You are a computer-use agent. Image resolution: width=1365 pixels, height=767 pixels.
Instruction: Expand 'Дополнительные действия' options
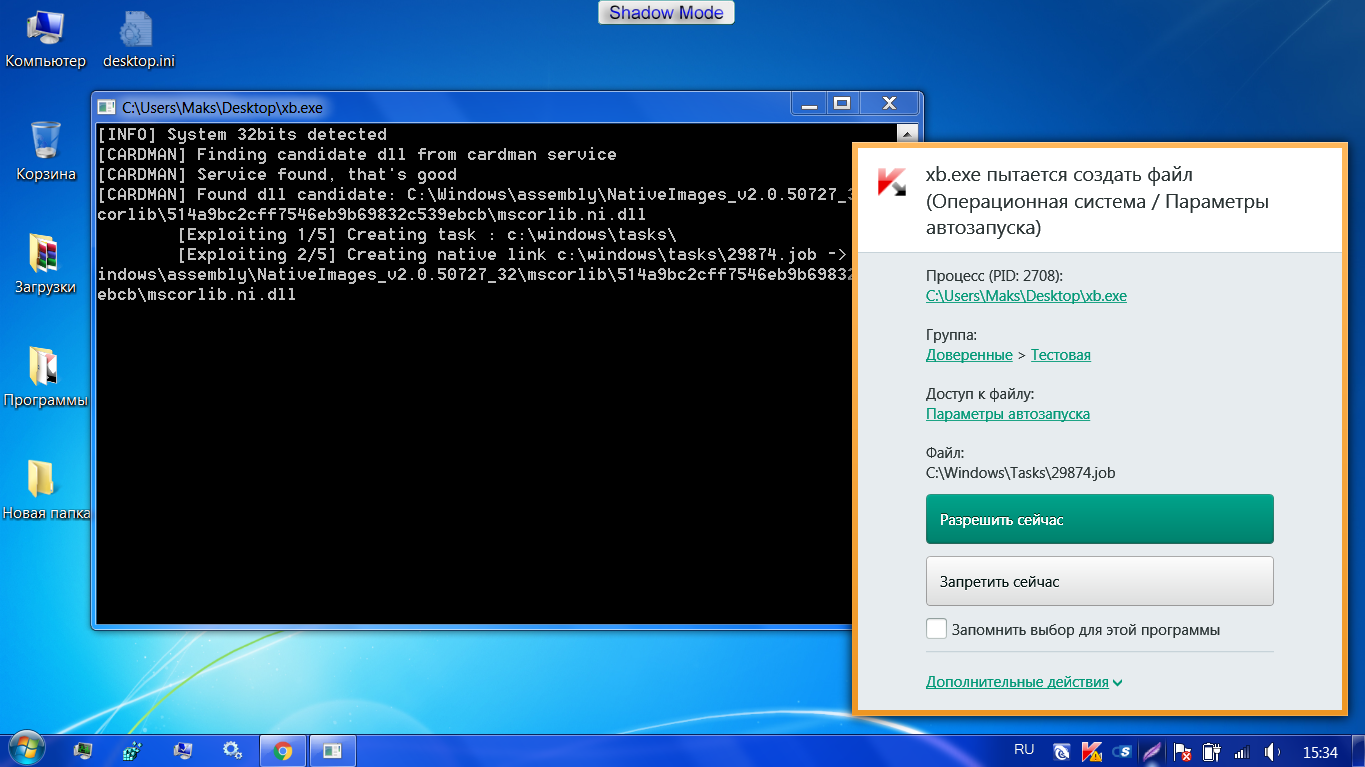click(1023, 682)
